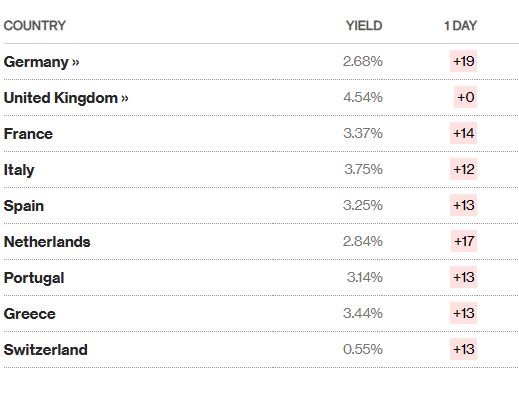Viewport: 519px width, 395px height.
Task: Click the France country row
Action: point(261,134)
